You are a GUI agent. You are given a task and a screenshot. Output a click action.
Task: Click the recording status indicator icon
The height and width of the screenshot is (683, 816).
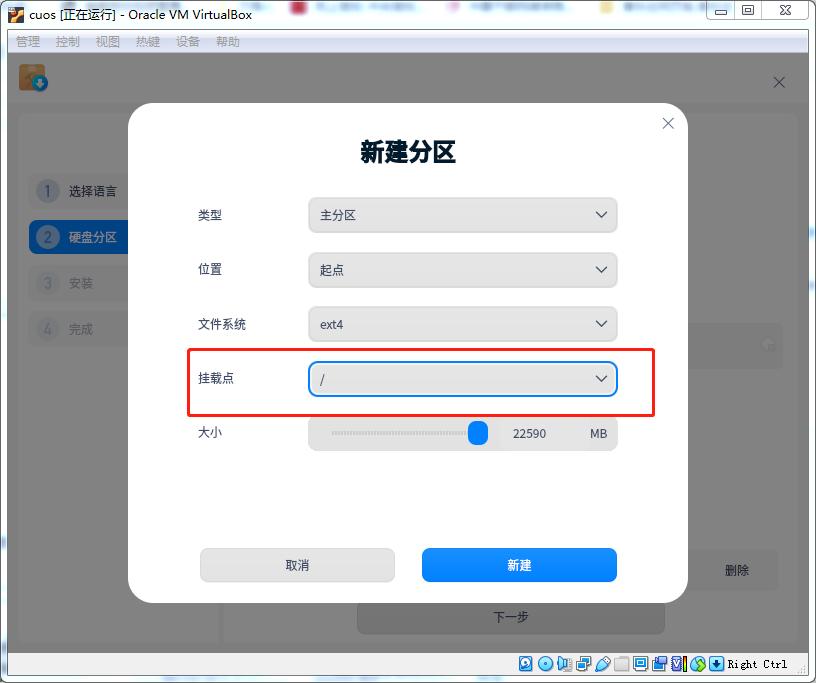coord(660,663)
